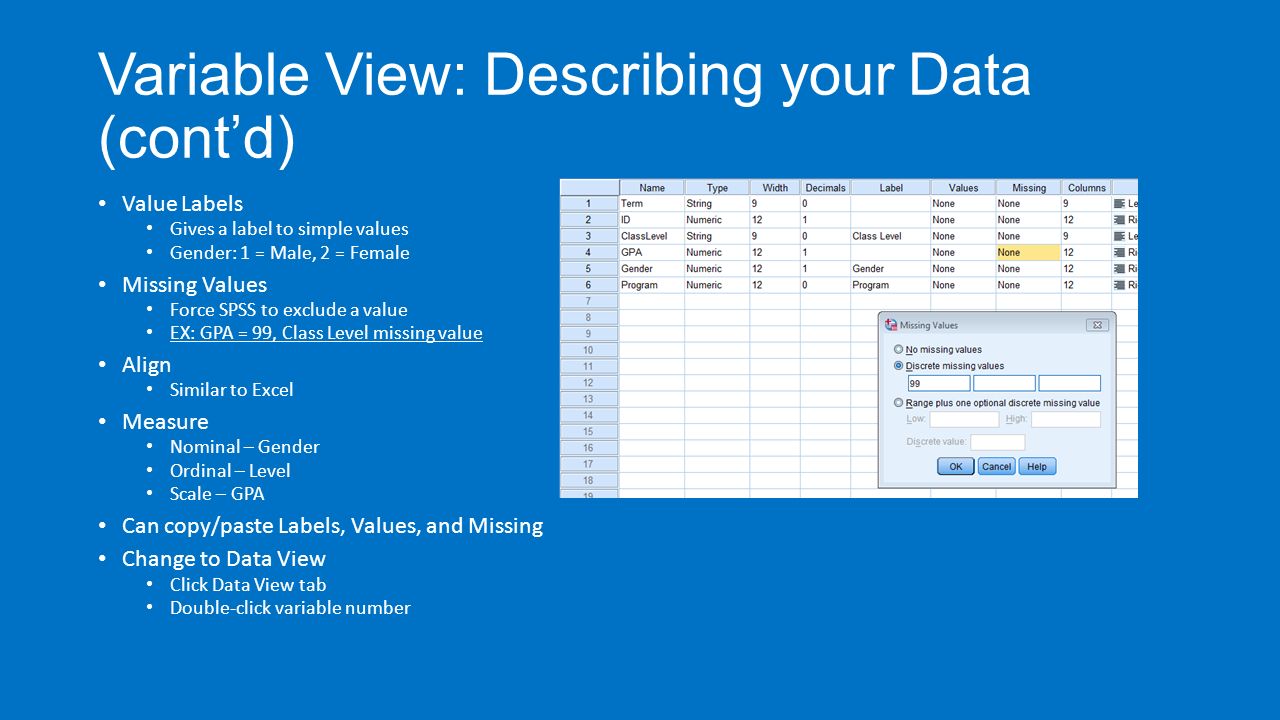Select row number 1 header

pyautogui.click(x=589, y=203)
